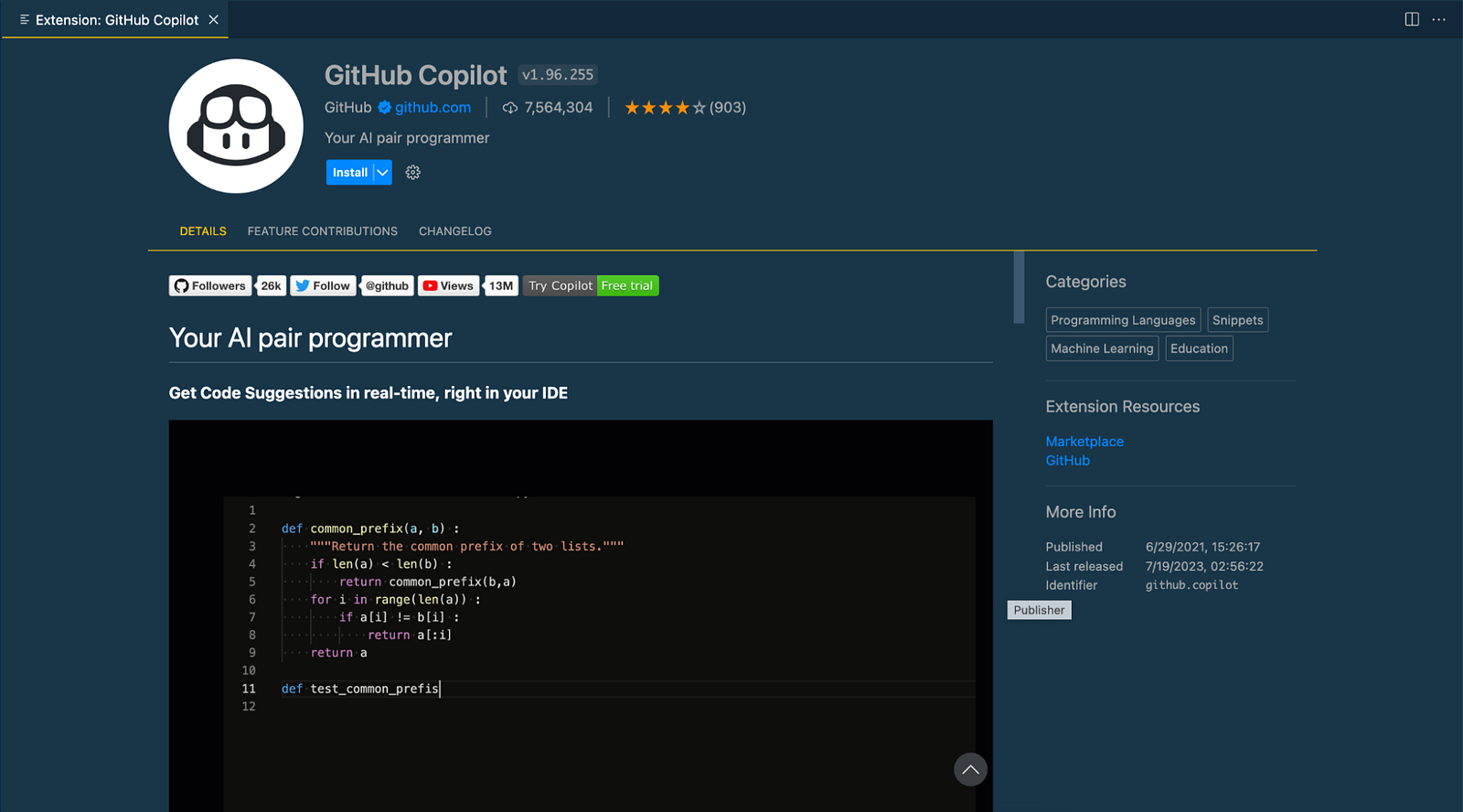Expand the Install dropdown arrow

pos(383,173)
